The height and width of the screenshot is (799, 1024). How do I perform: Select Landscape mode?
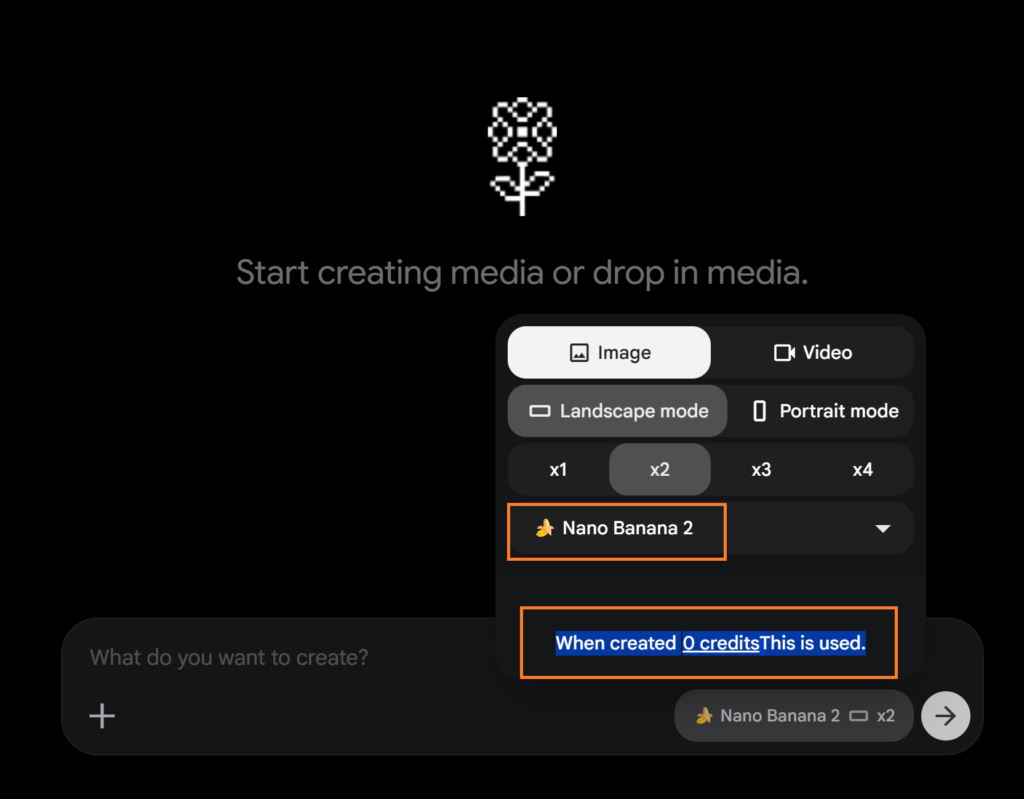coord(617,410)
